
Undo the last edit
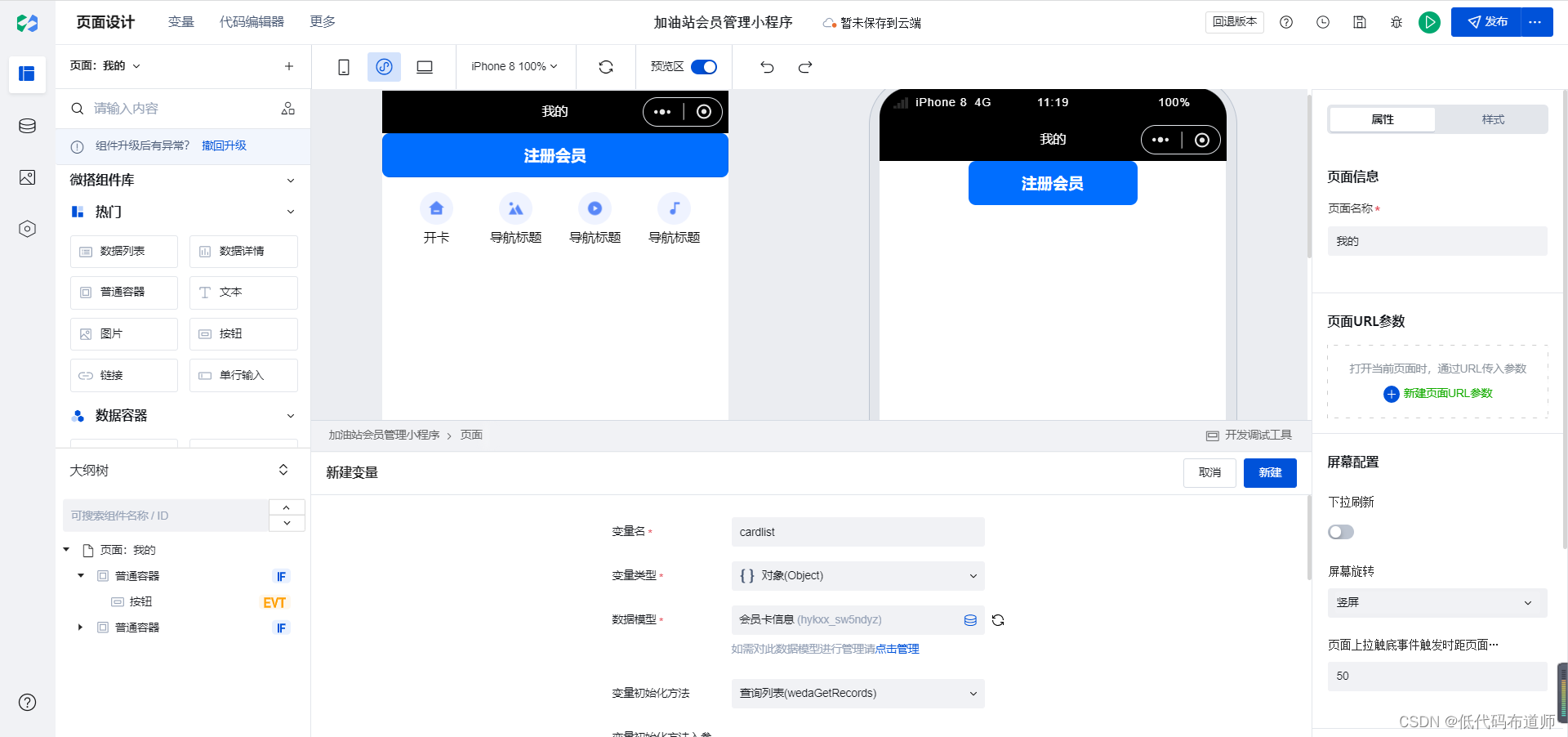(x=767, y=67)
